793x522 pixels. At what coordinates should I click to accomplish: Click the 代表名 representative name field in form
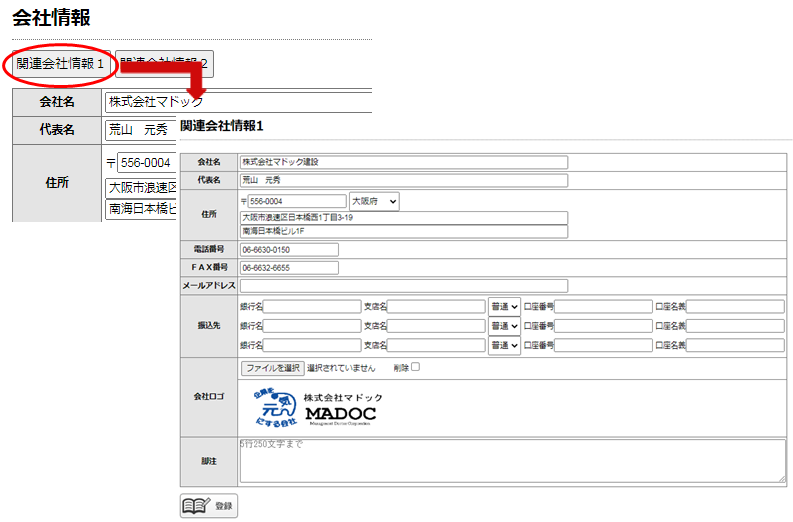[x=403, y=181]
